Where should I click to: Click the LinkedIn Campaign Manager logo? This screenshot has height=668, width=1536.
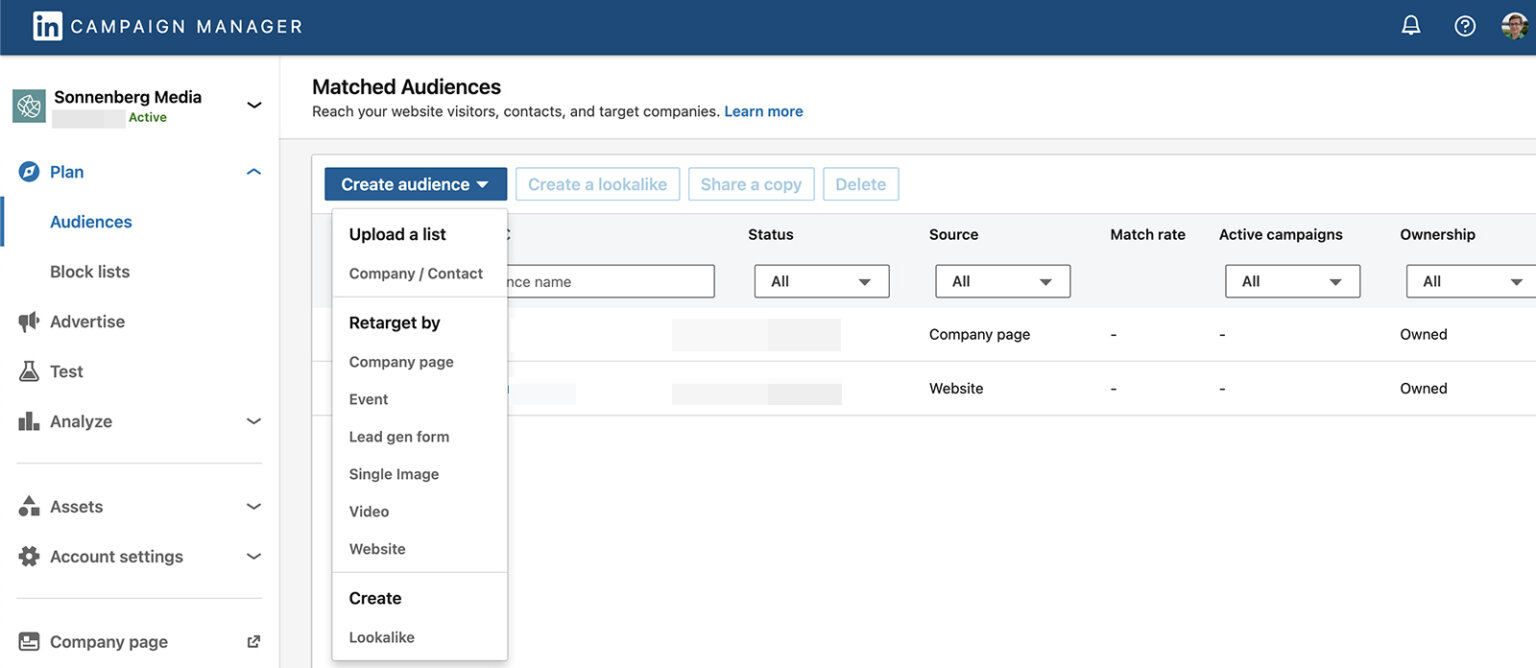pyautogui.click(x=47, y=26)
